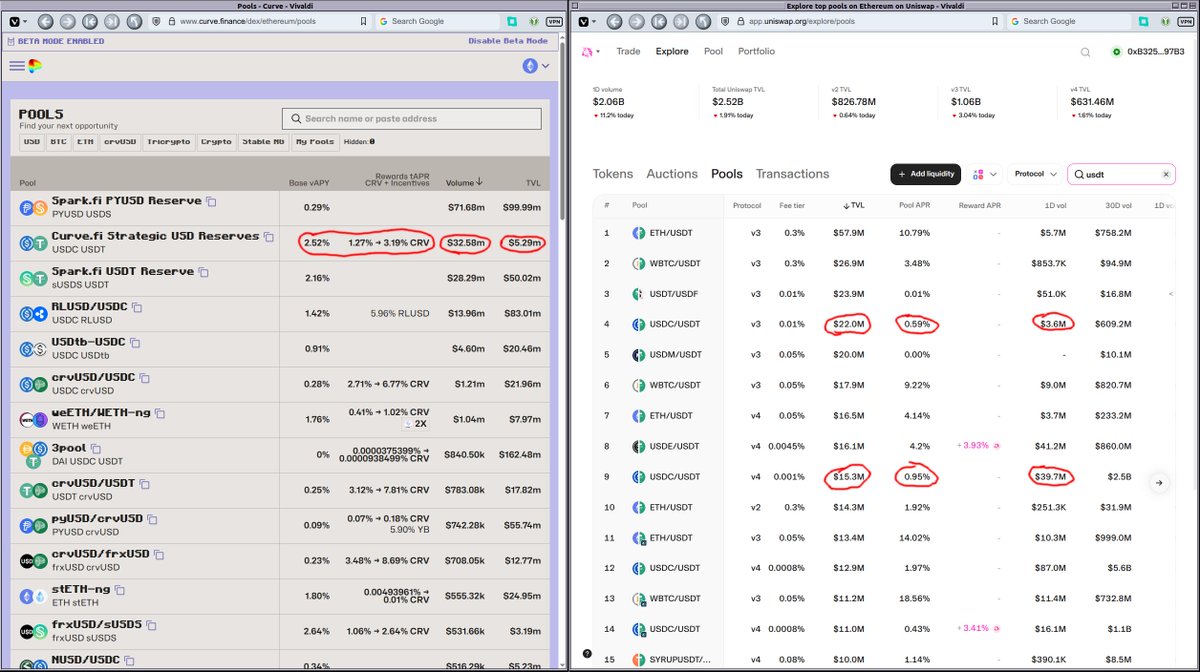Click the Curve rainbow logo
The image size is (1200, 672).
(35, 66)
